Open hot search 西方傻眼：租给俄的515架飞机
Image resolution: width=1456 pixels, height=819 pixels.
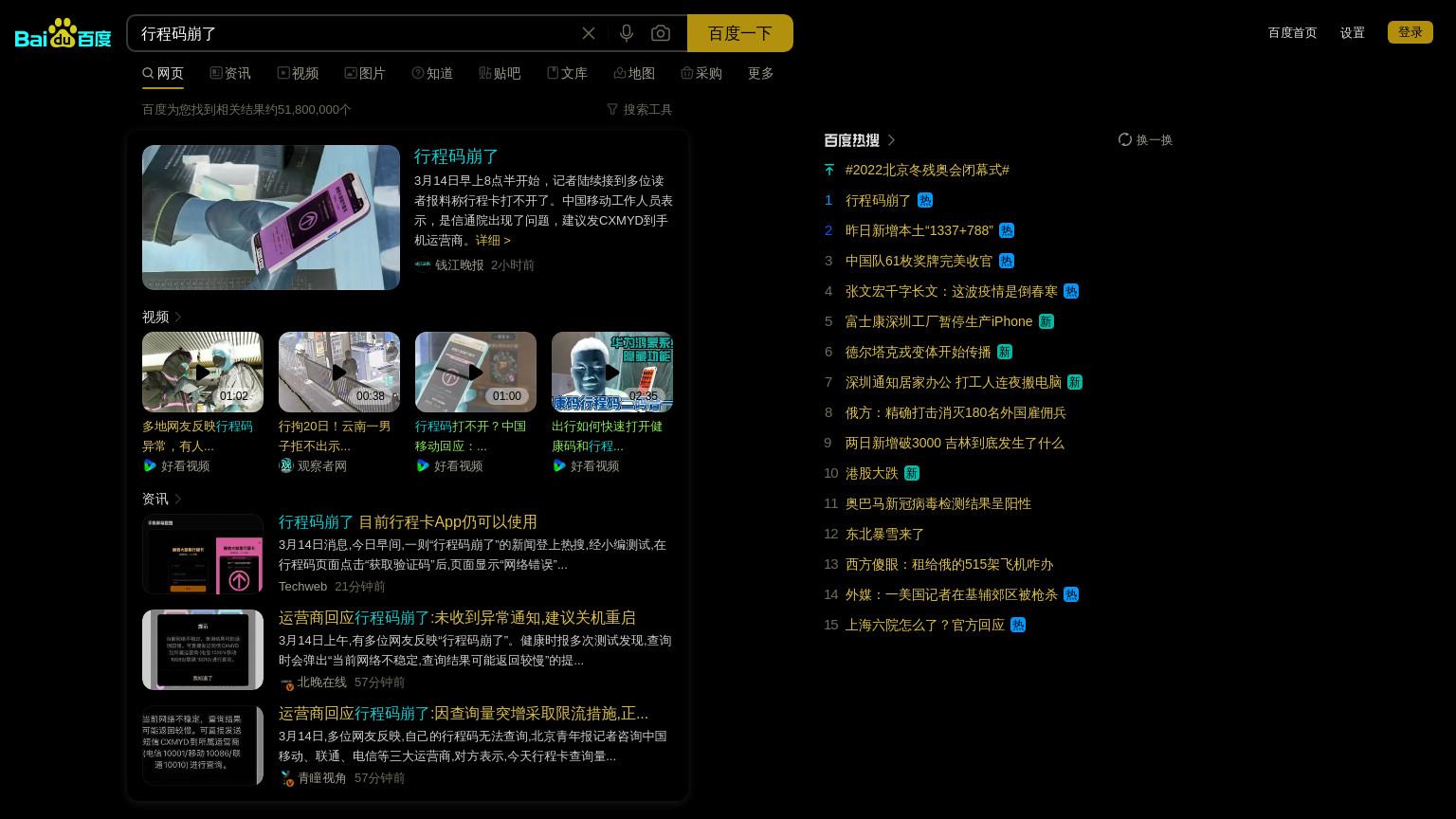(x=950, y=564)
